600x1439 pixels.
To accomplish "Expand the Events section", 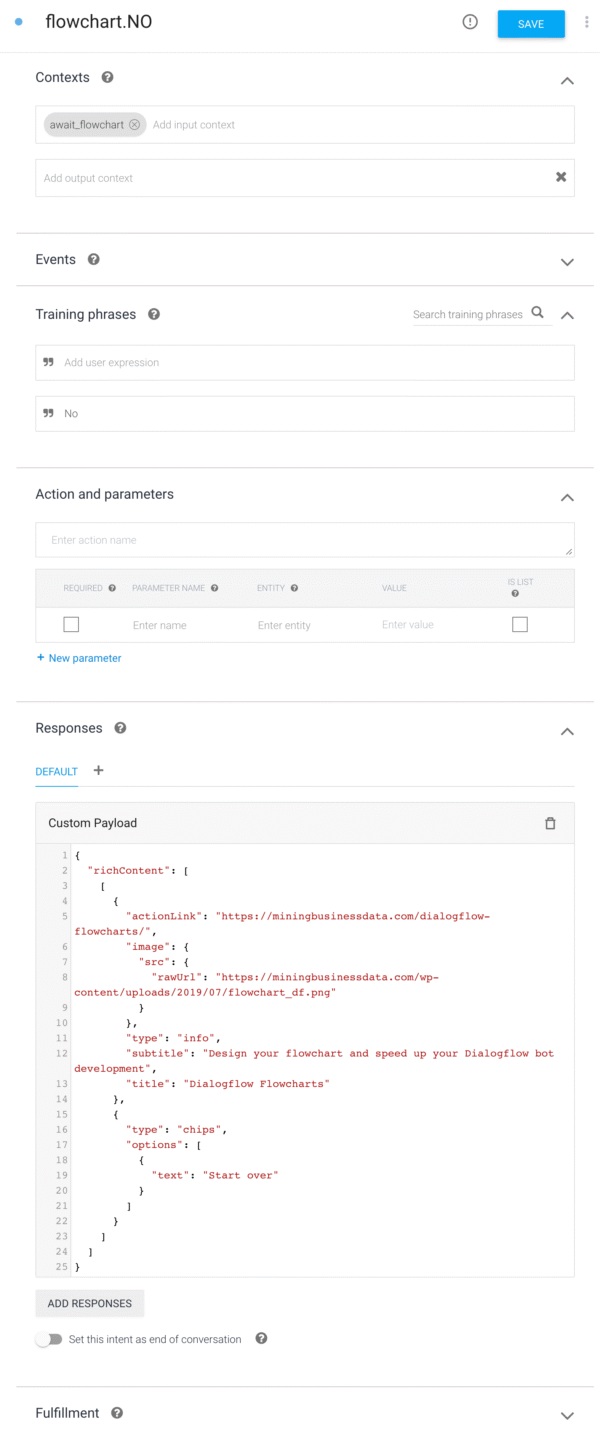I will [x=567, y=262].
